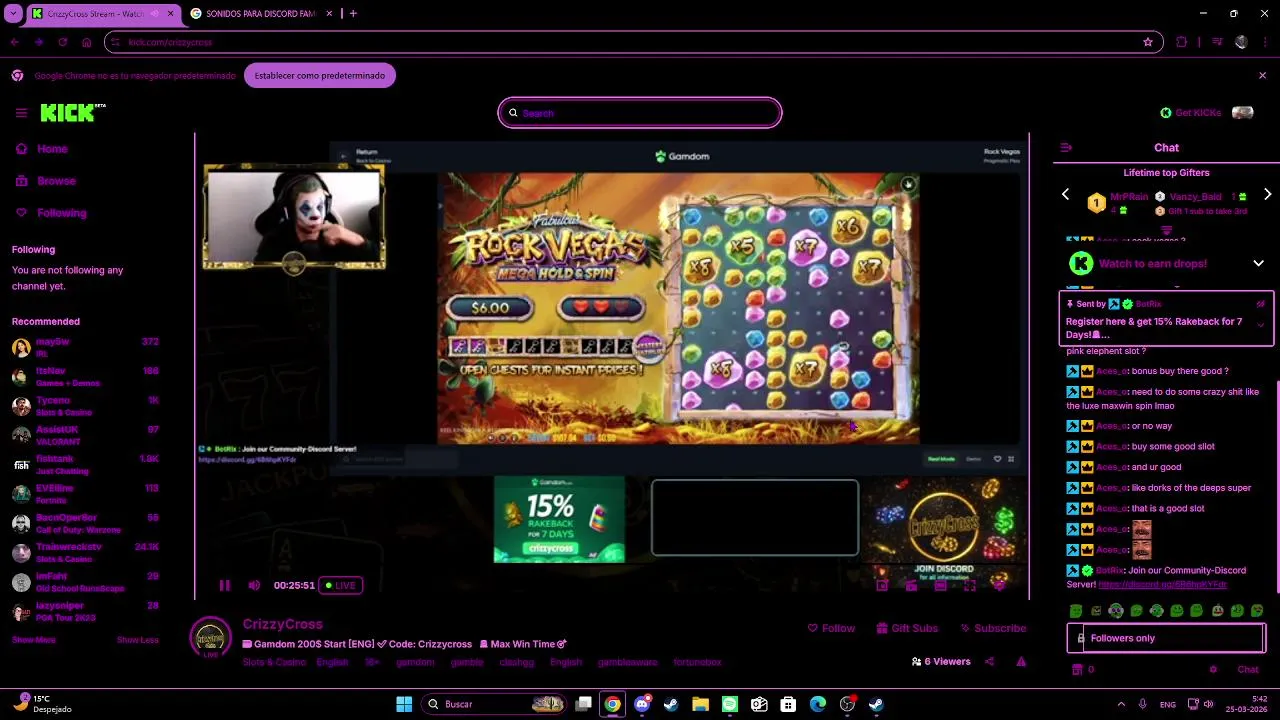Expand Watch to earn drops panel
The image size is (1280, 720).
pos(1258,264)
